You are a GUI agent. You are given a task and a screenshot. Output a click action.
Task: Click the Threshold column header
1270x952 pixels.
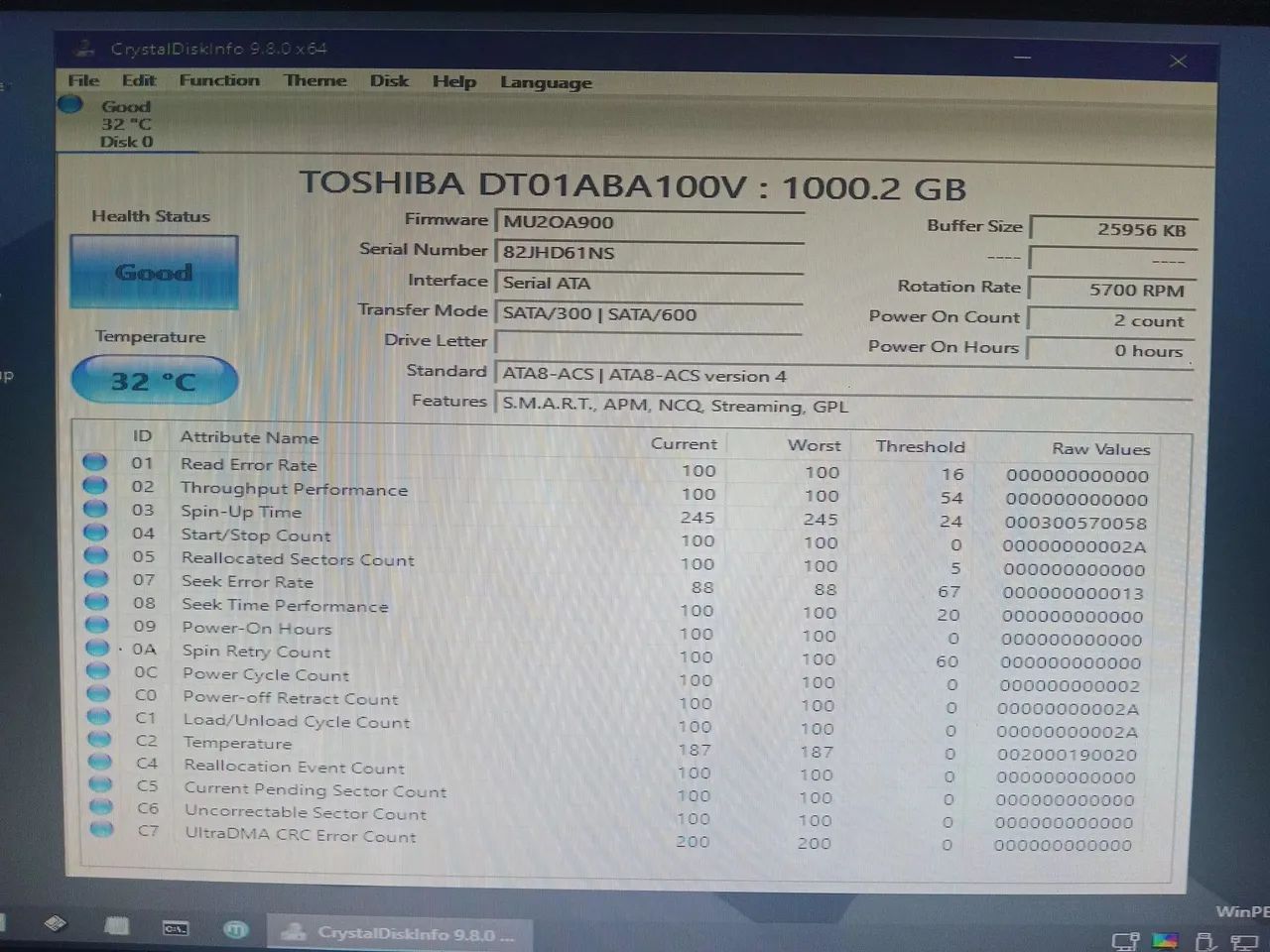click(x=920, y=446)
